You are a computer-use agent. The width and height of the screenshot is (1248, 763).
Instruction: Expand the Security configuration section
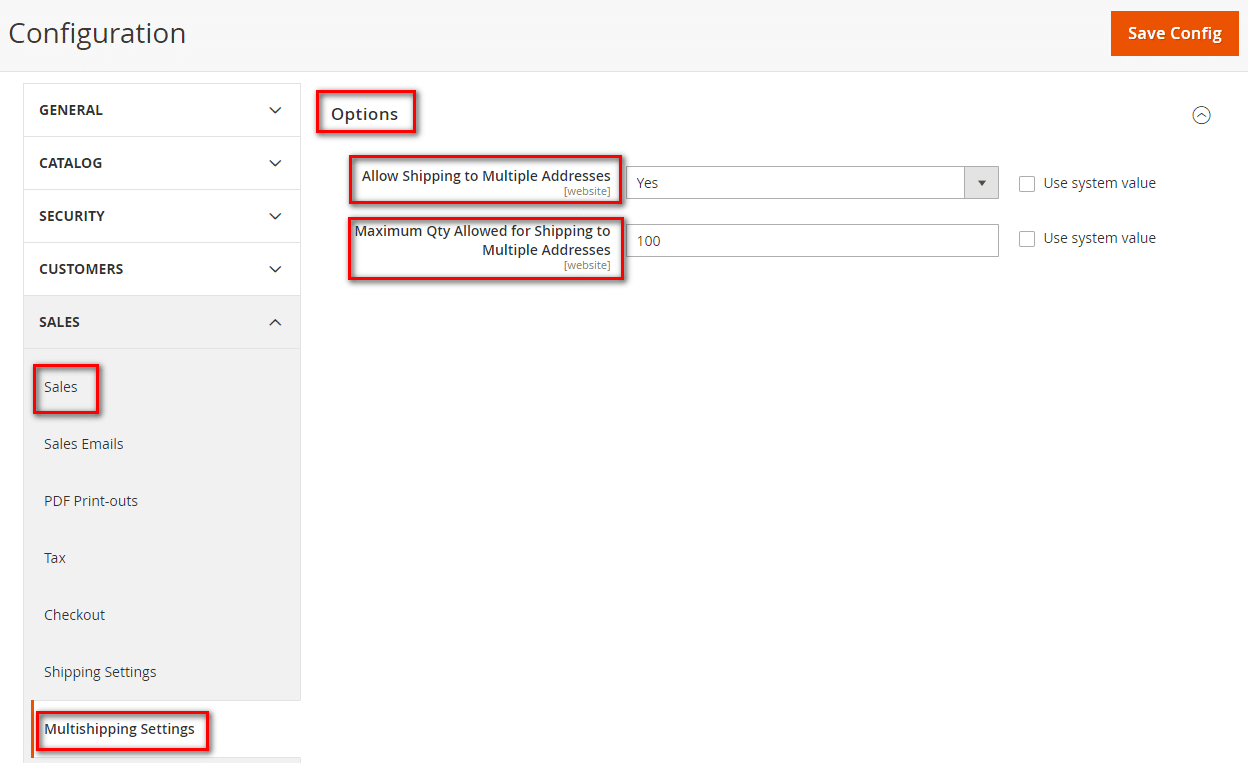pos(161,216)
